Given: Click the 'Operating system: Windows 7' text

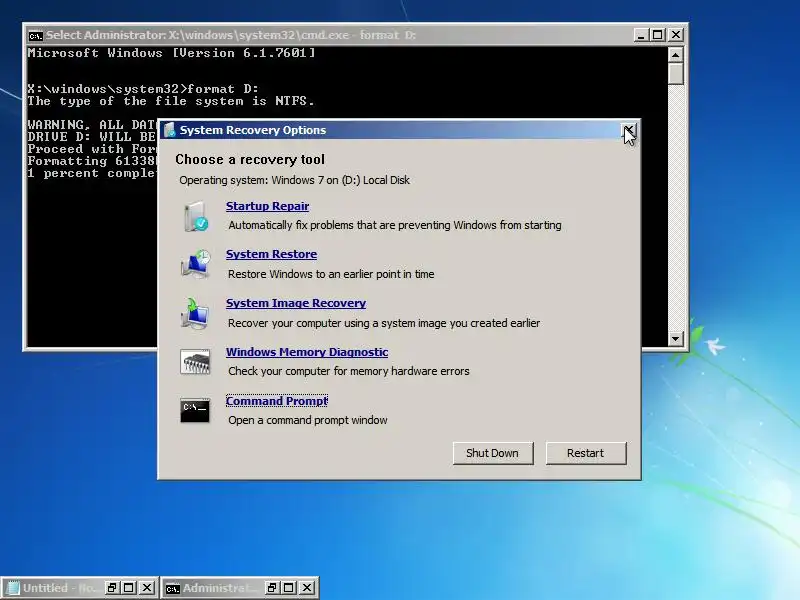Looking at the screenshot, I should (294, 180).
